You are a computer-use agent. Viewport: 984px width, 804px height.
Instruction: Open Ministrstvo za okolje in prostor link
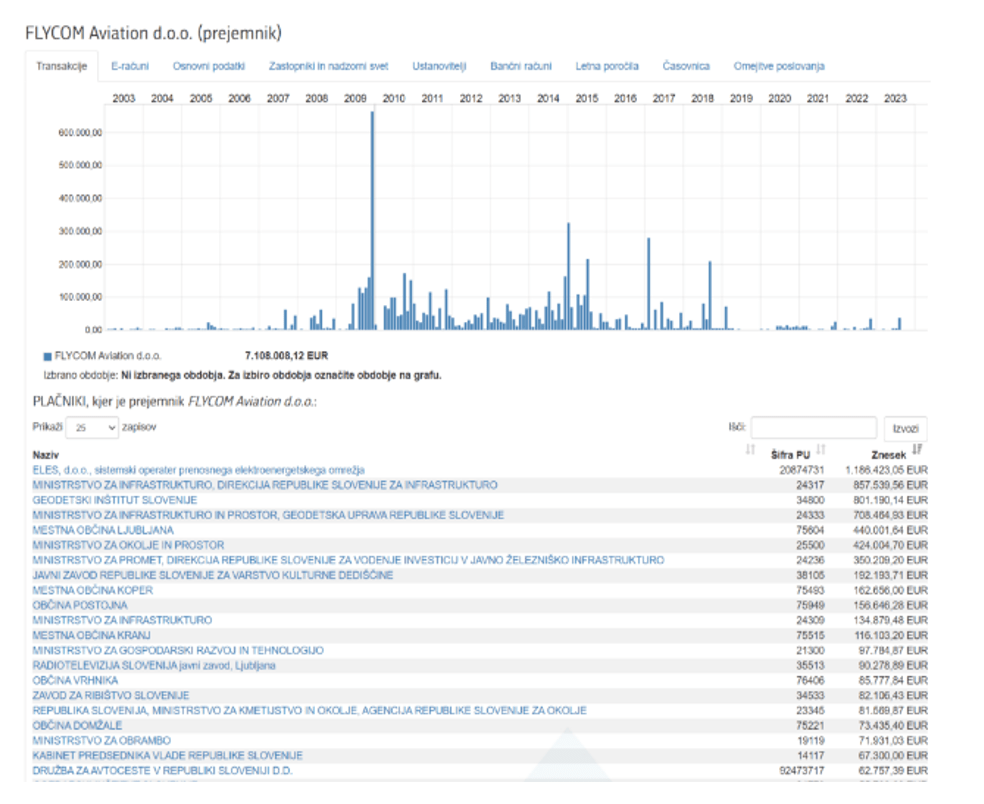coord(128,545)
